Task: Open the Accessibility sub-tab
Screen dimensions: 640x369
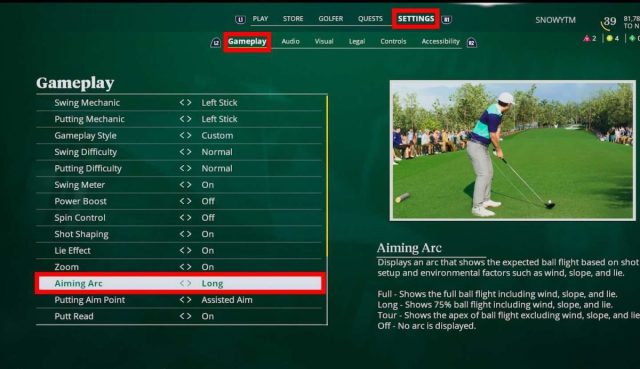Action: [440, 41]
